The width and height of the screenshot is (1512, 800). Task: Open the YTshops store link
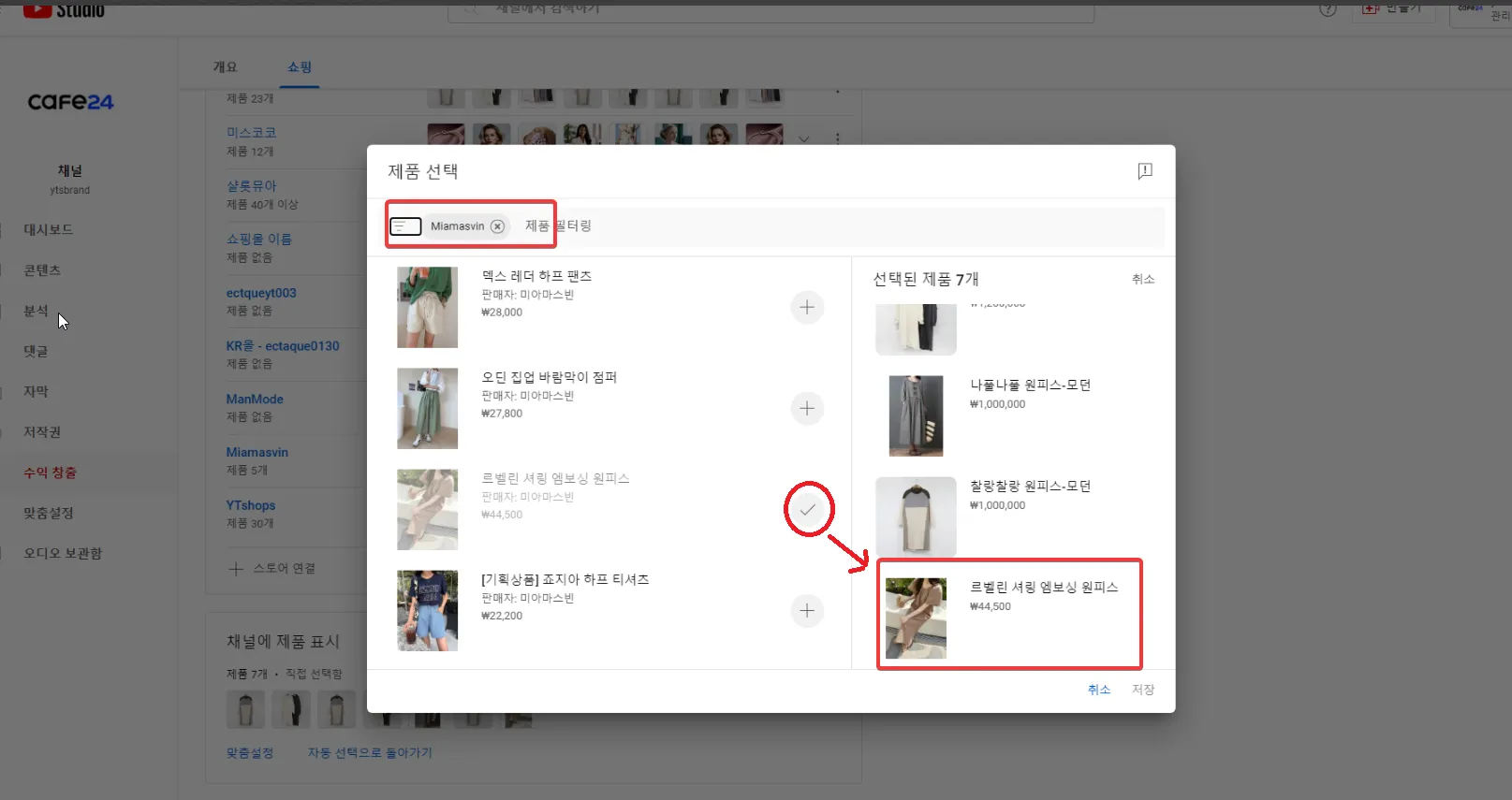(251, 505)
